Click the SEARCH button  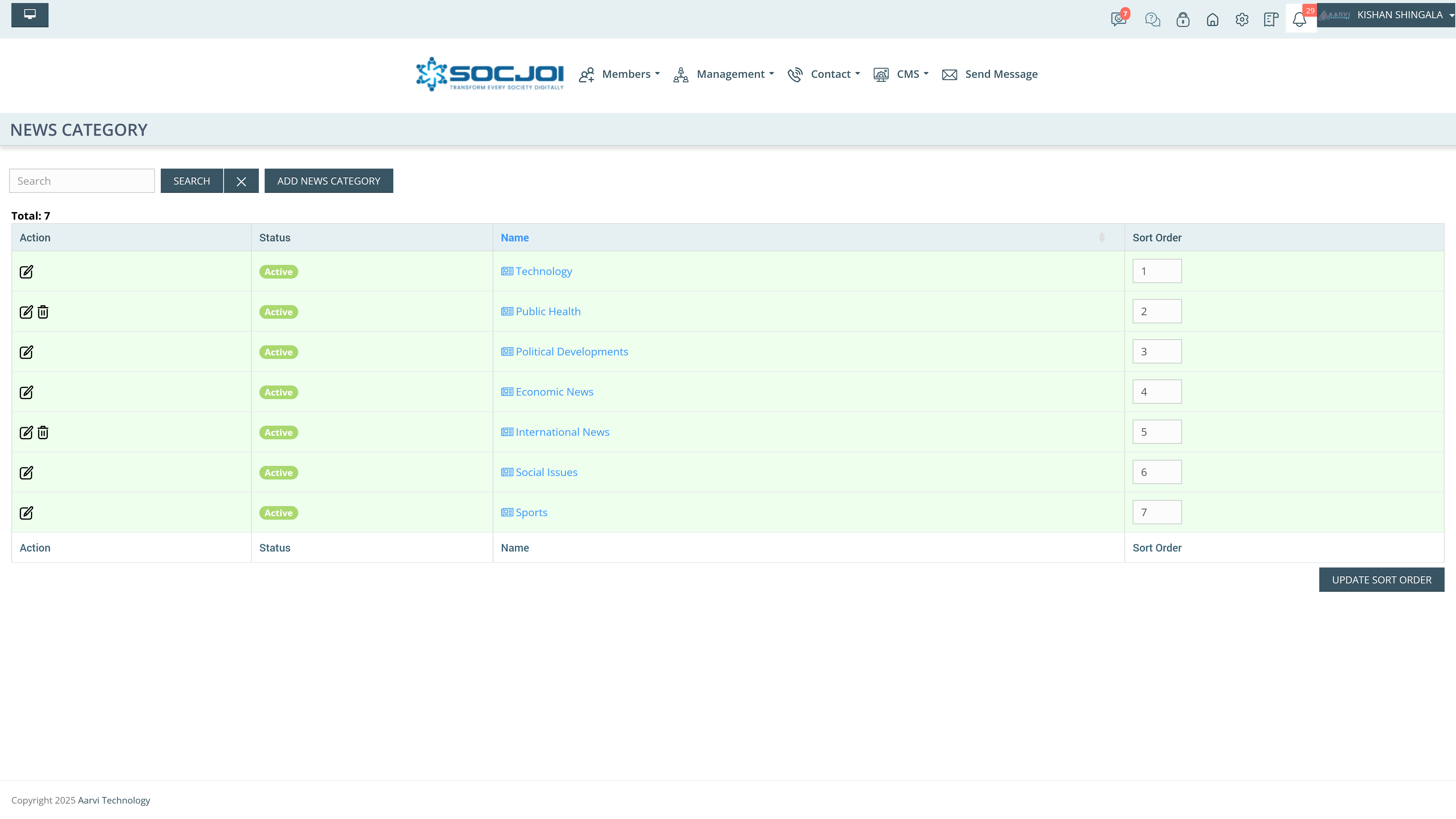pos(192,181)
